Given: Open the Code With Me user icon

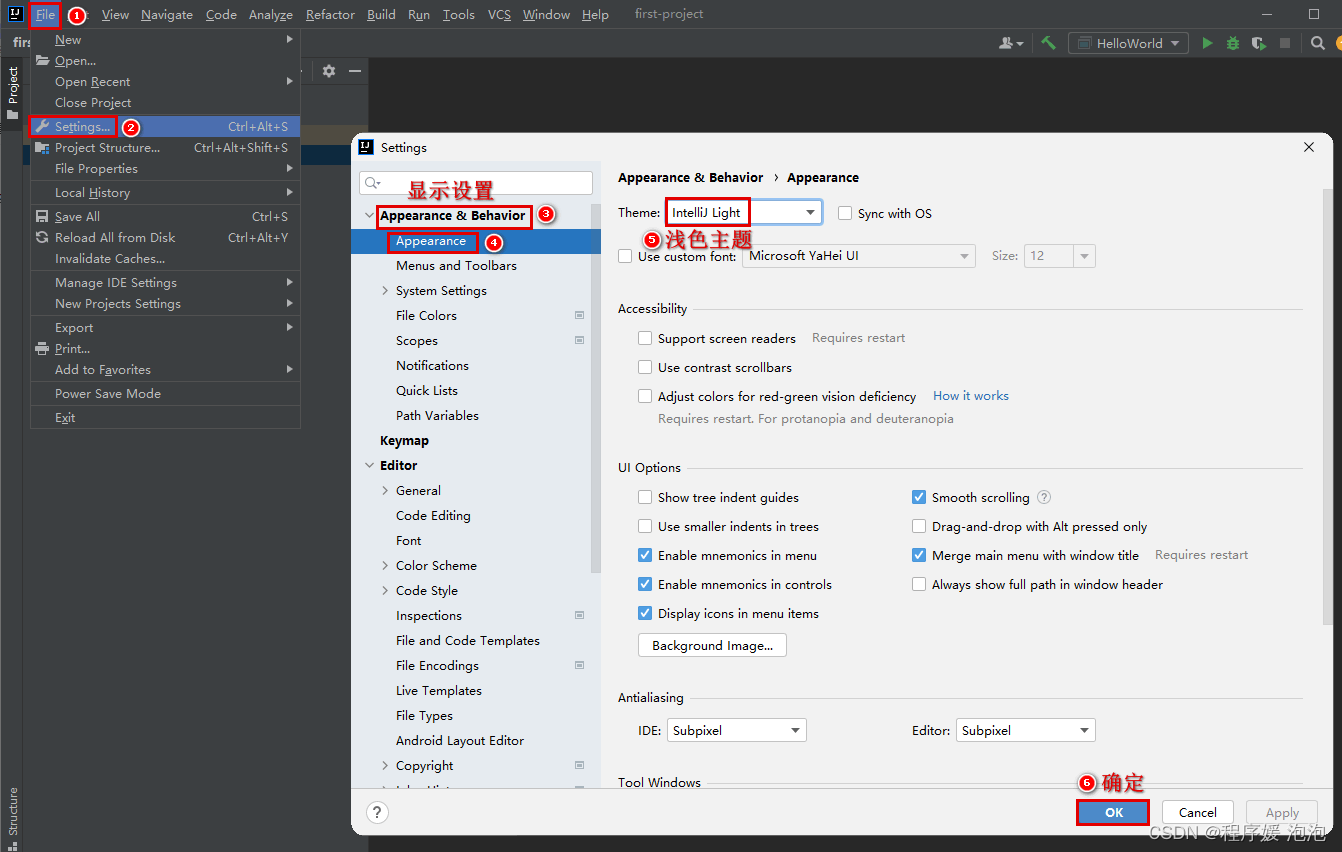Looking at the screenshot, I should point(1011,43).
